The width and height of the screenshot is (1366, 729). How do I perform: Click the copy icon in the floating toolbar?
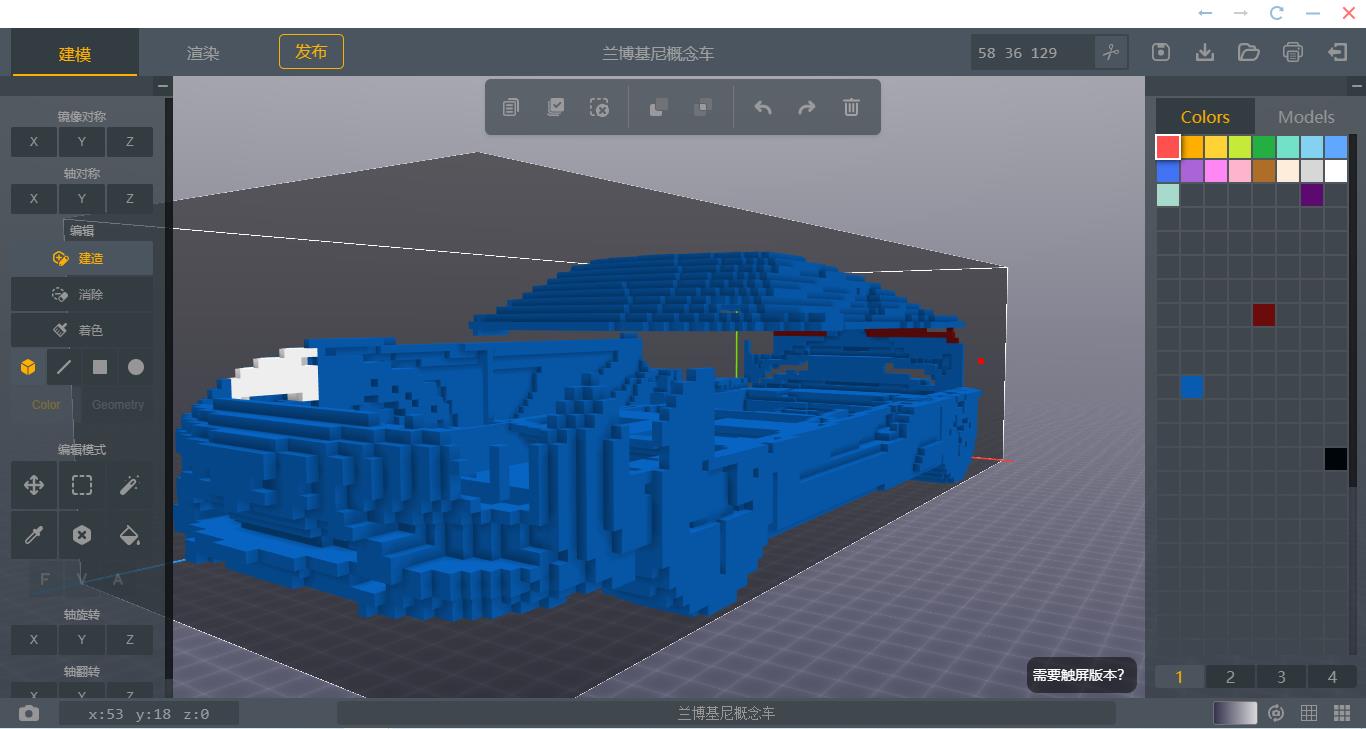(x=511, y=107)
